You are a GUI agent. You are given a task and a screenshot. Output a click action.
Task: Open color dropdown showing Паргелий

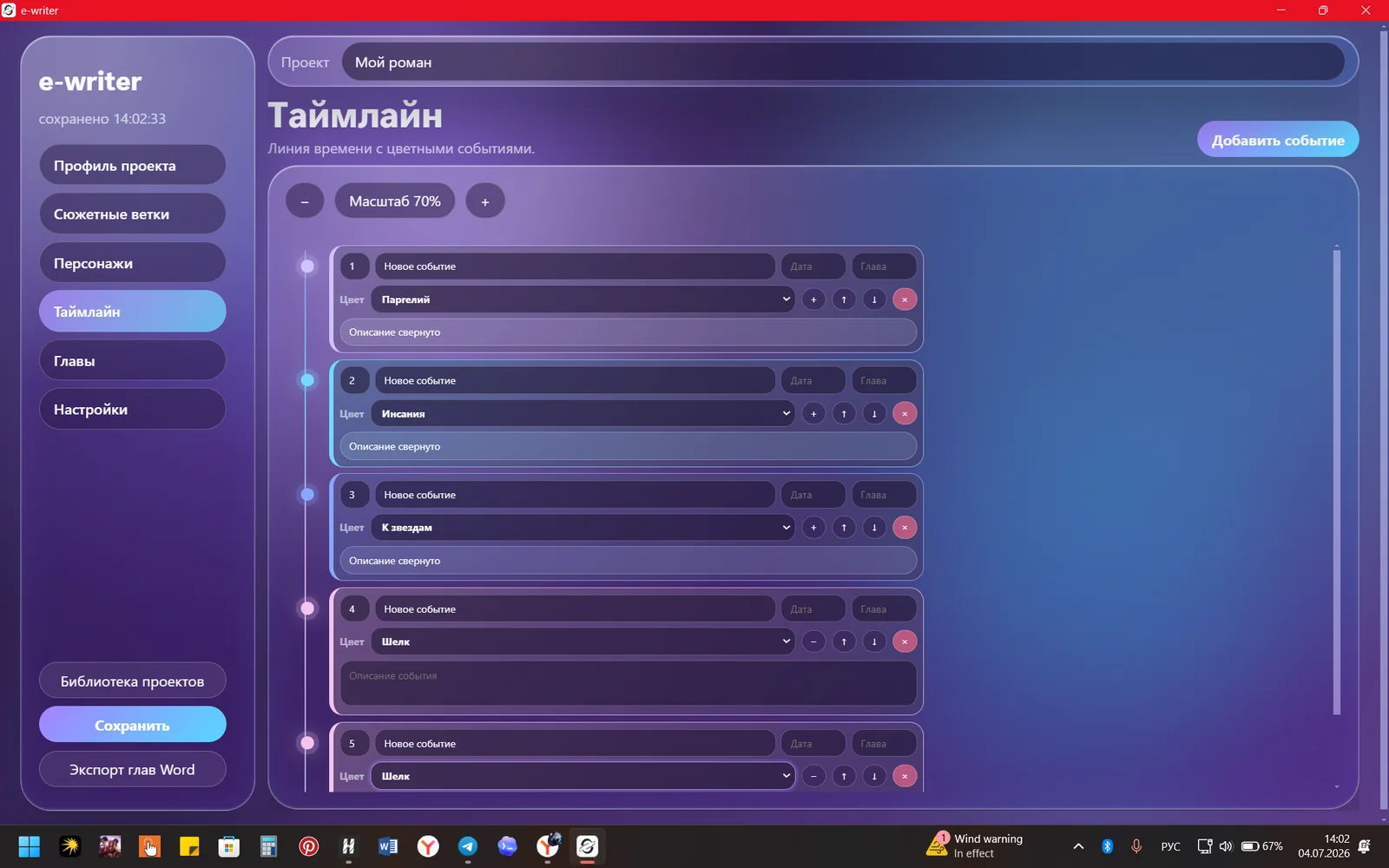click(x=583, y=299)
